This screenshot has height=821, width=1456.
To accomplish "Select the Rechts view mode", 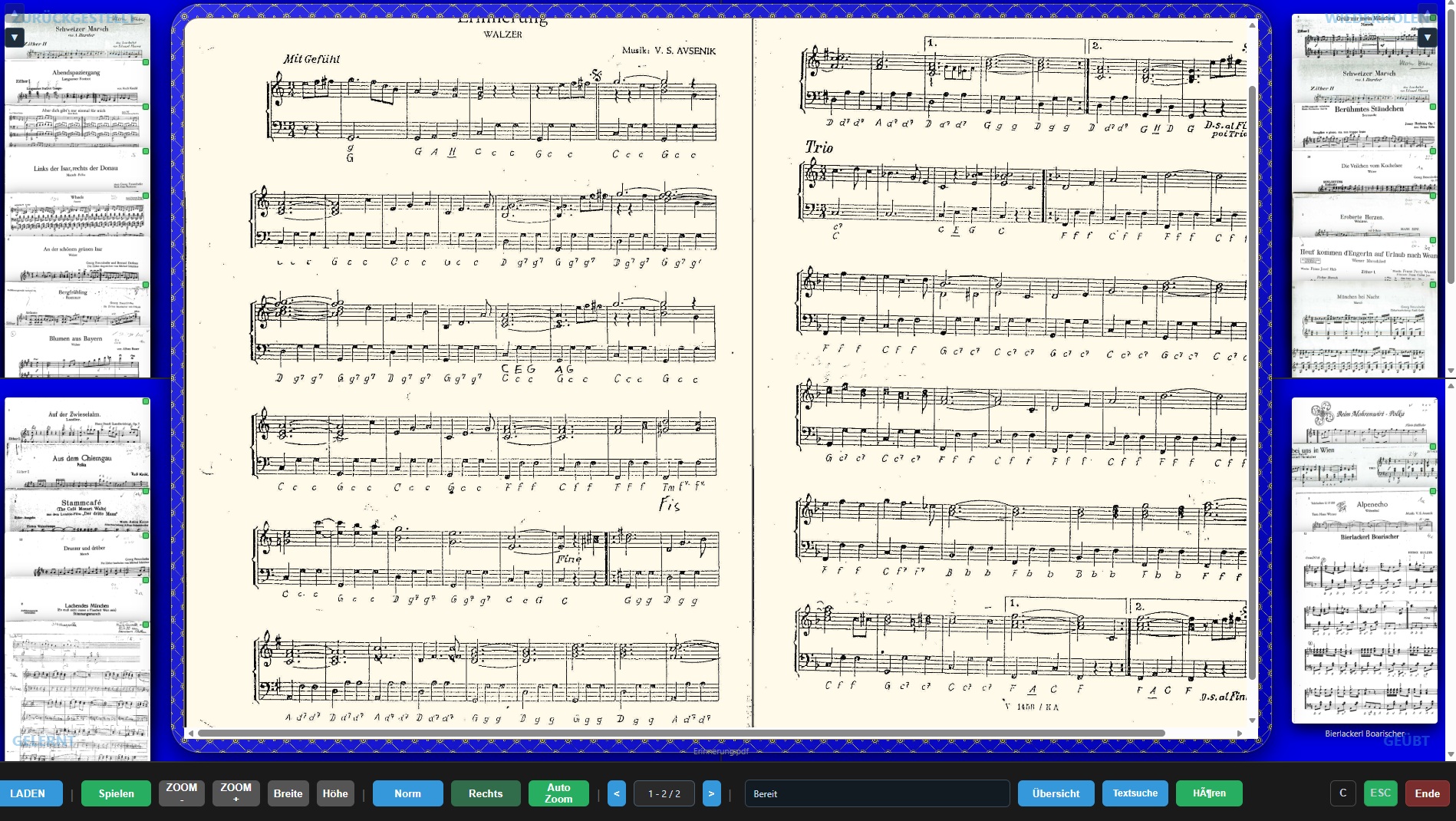I will (486, 793).
